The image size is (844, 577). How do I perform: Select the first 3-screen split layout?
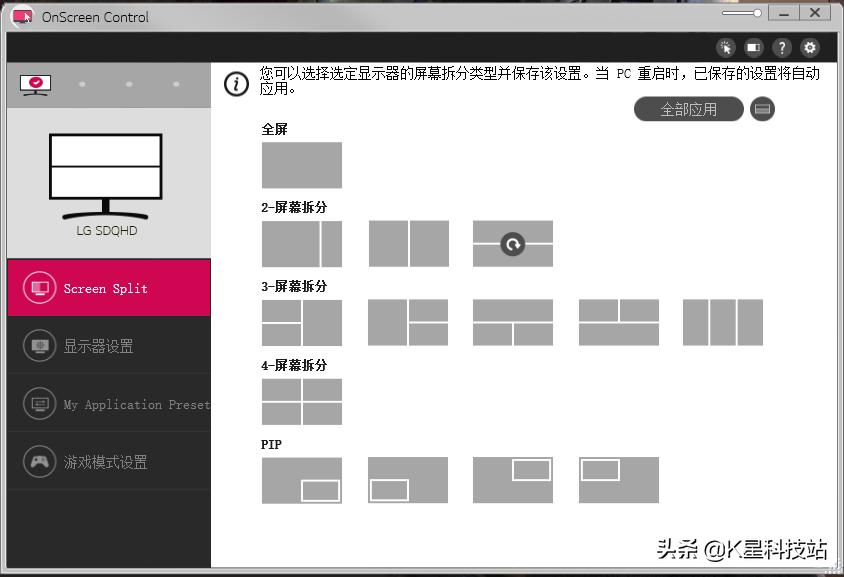[x=301, y=322]
